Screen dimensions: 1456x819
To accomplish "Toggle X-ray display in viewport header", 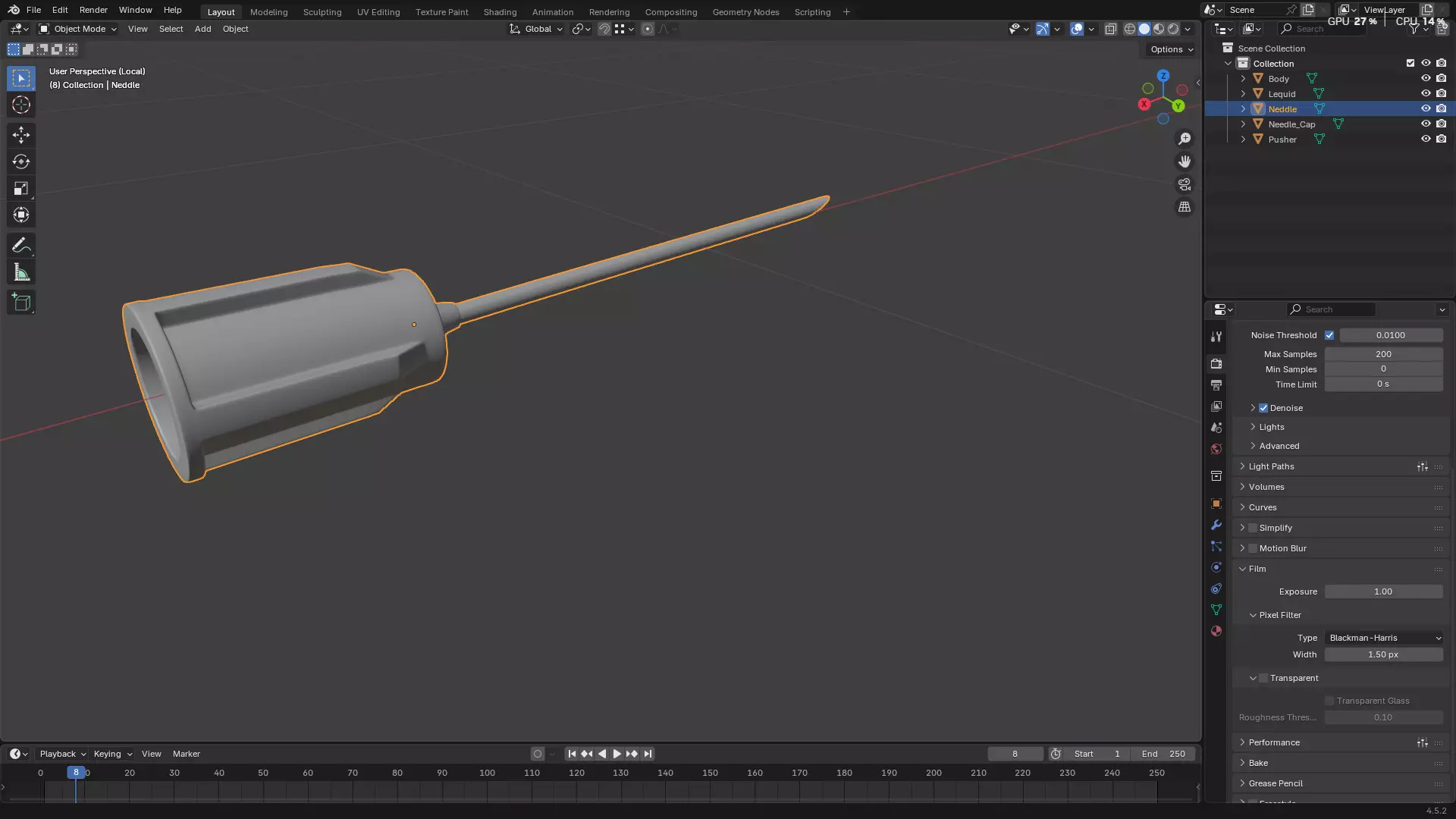I will pyautogui.click(x=1110, y=29).
